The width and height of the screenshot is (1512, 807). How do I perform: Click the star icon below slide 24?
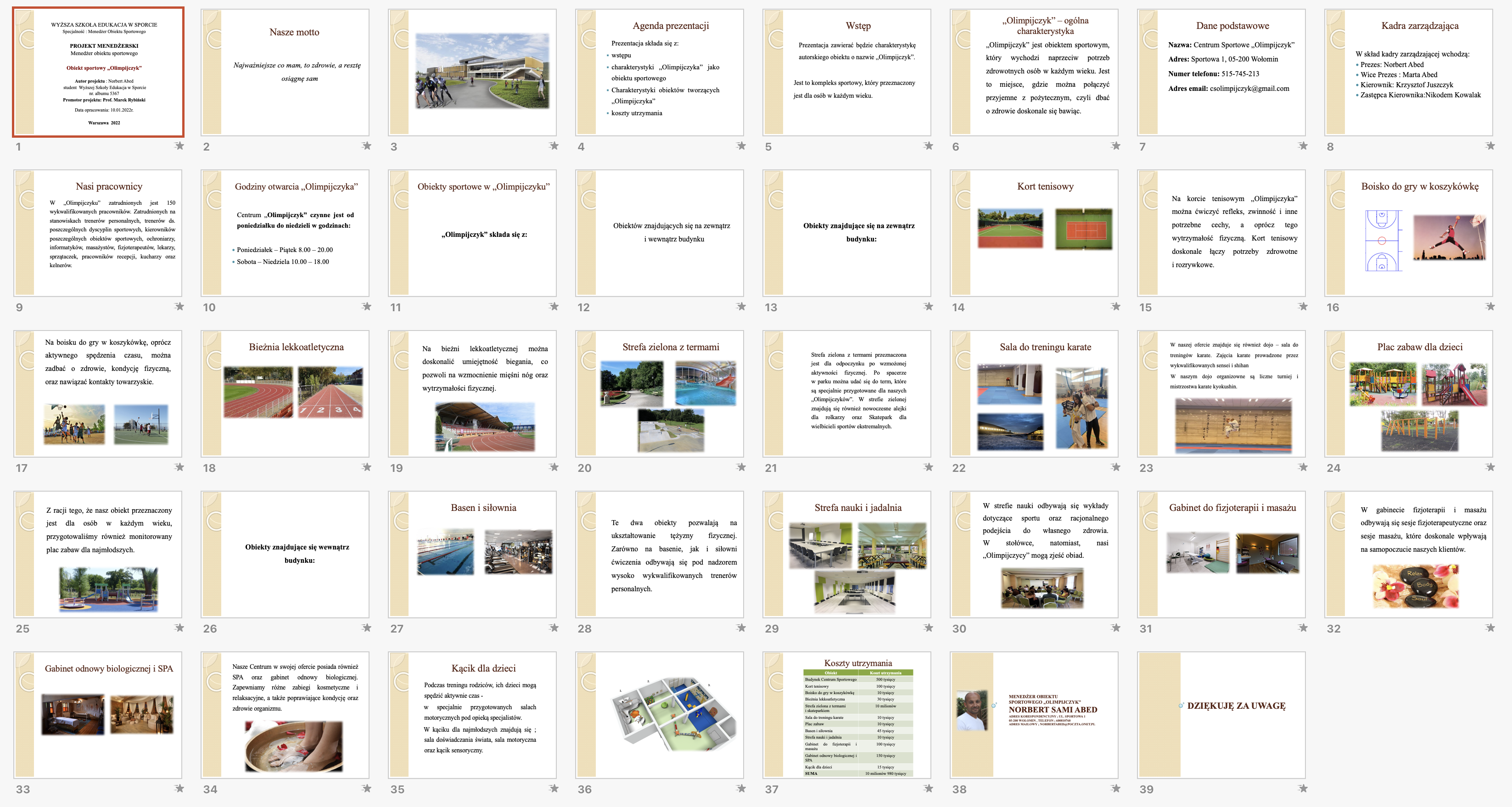[1490, 467]
